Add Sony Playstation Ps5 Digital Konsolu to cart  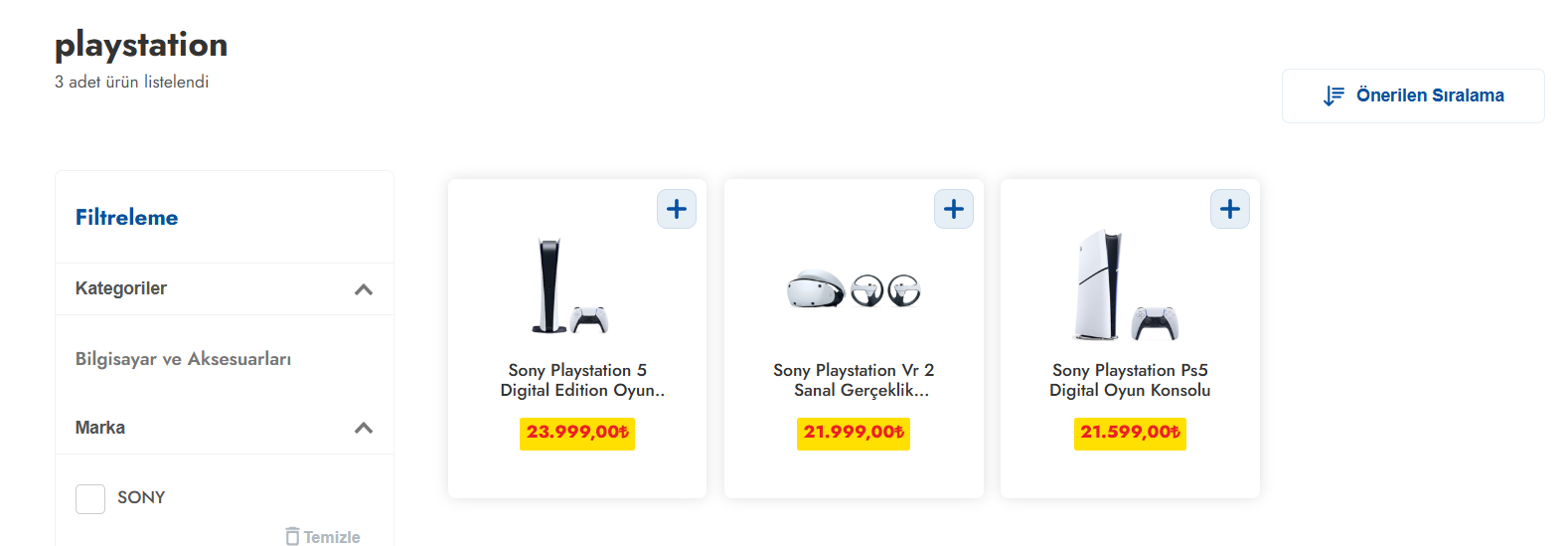coord(1230,209)
